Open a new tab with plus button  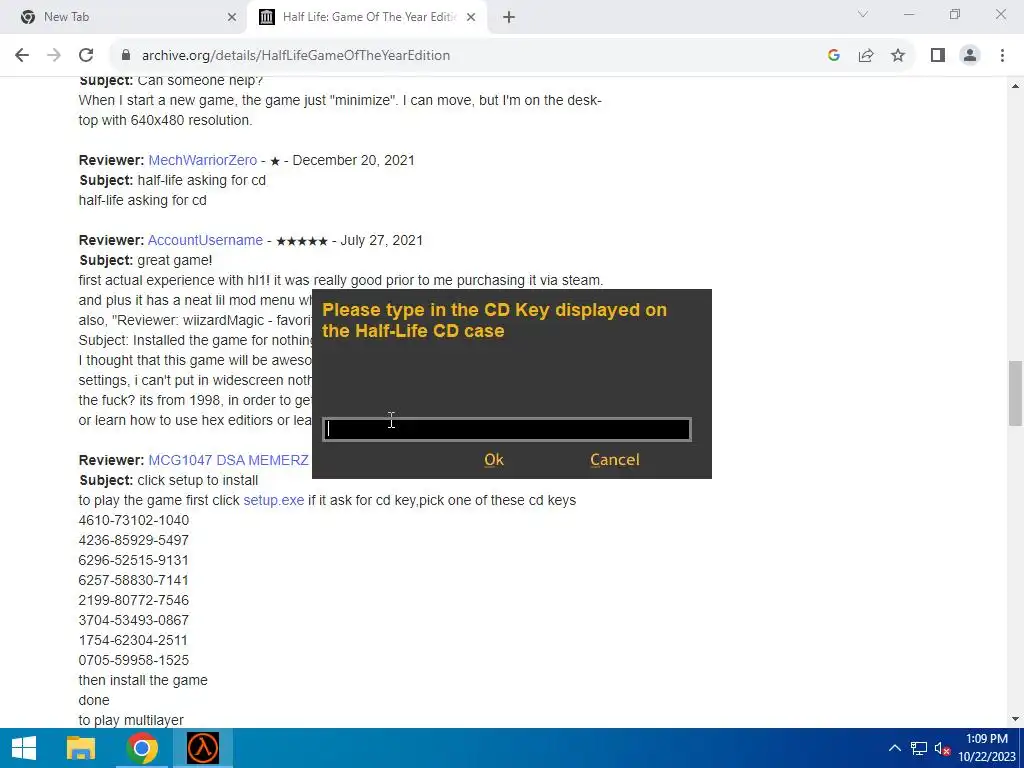pyautogui.click(x=509, y=17)
